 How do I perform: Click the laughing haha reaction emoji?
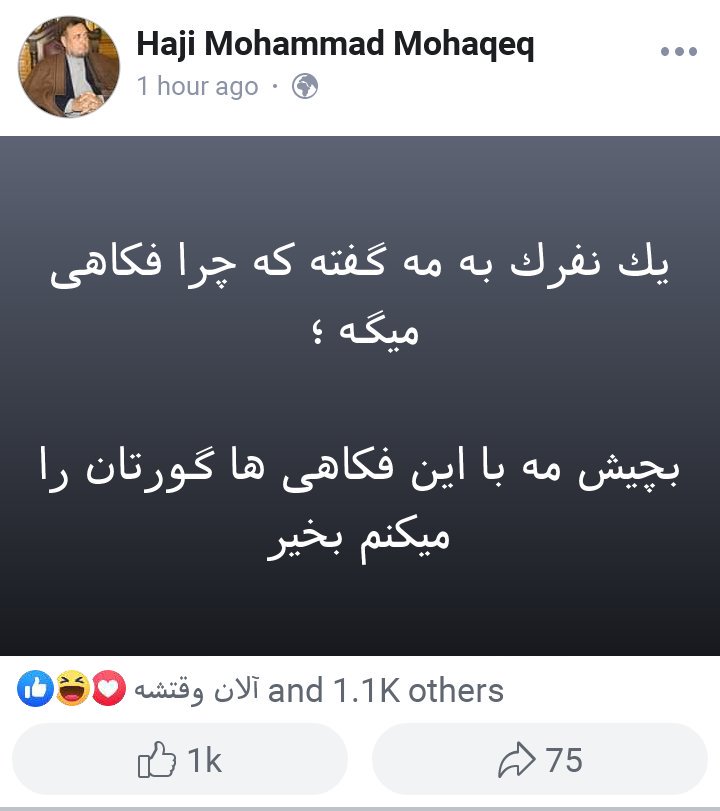click(x=72, y=688)
